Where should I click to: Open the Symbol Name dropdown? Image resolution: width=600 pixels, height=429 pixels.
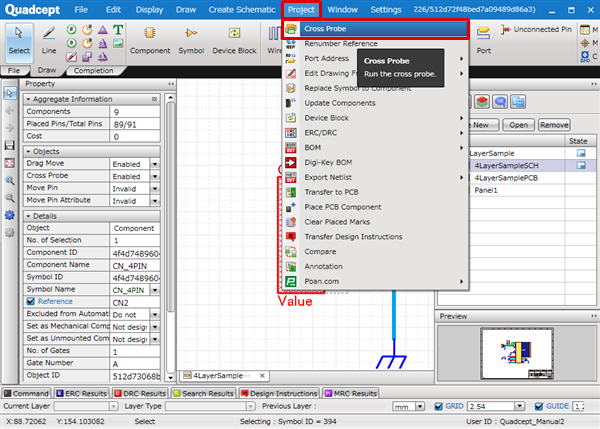(x=155, y=290)
